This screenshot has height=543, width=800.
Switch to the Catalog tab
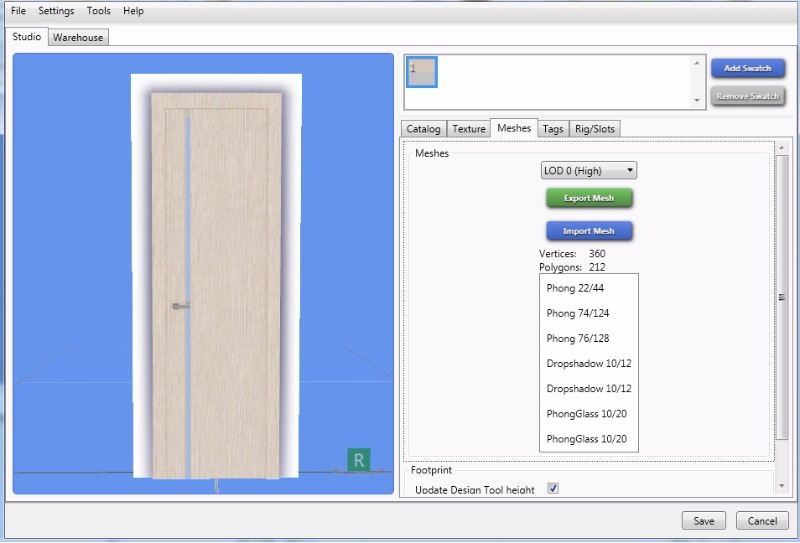pos(423,129)
